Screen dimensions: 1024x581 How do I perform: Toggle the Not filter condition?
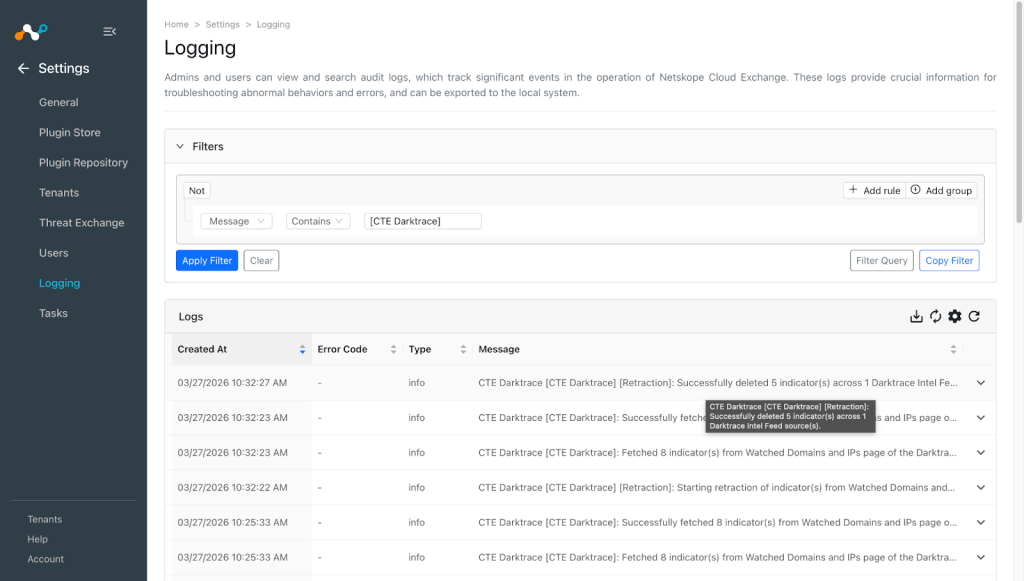point(197,191)
